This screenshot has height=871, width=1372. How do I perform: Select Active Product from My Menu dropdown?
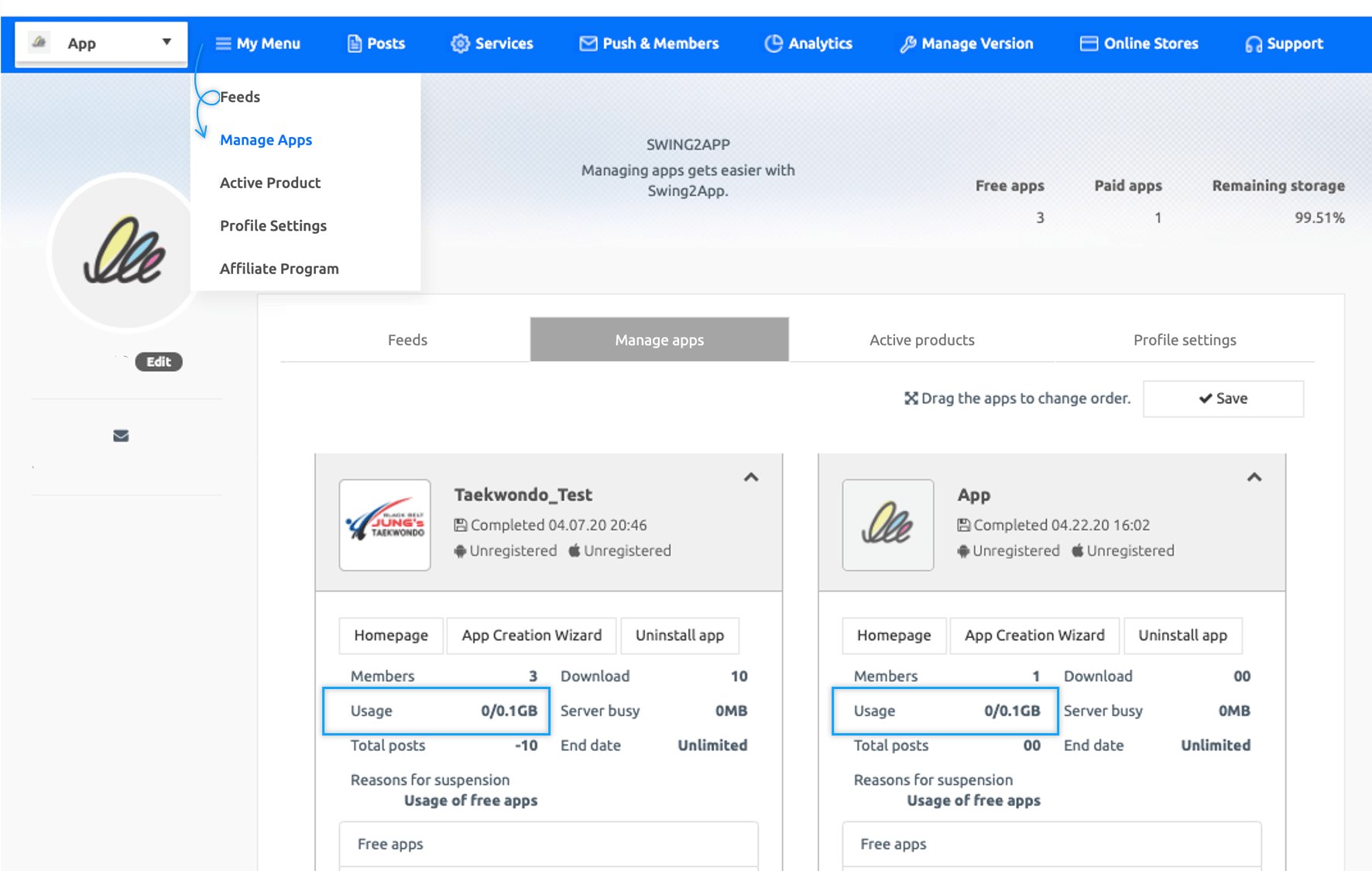click(x=270, y=183)
